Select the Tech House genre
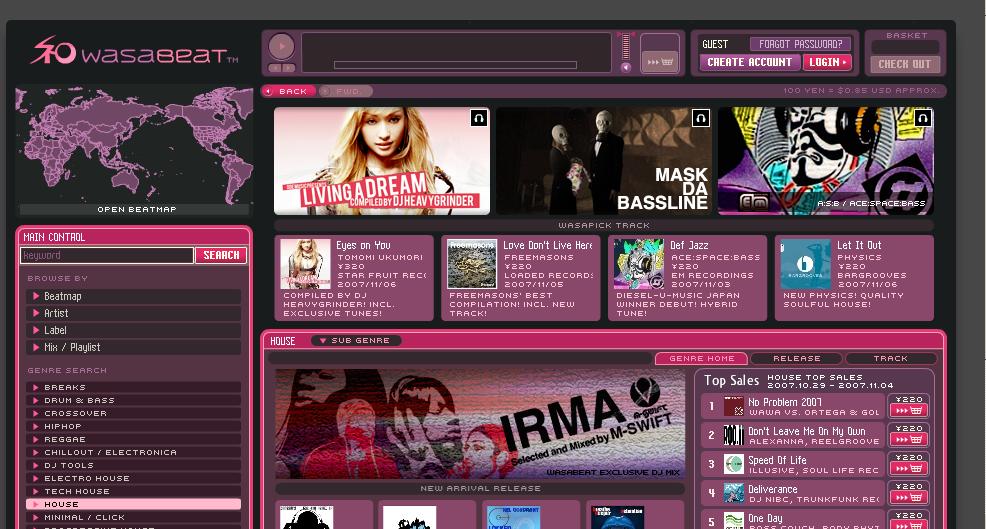Image resolution: width=986 pixels, height=529 pixels. pos(133,491)
